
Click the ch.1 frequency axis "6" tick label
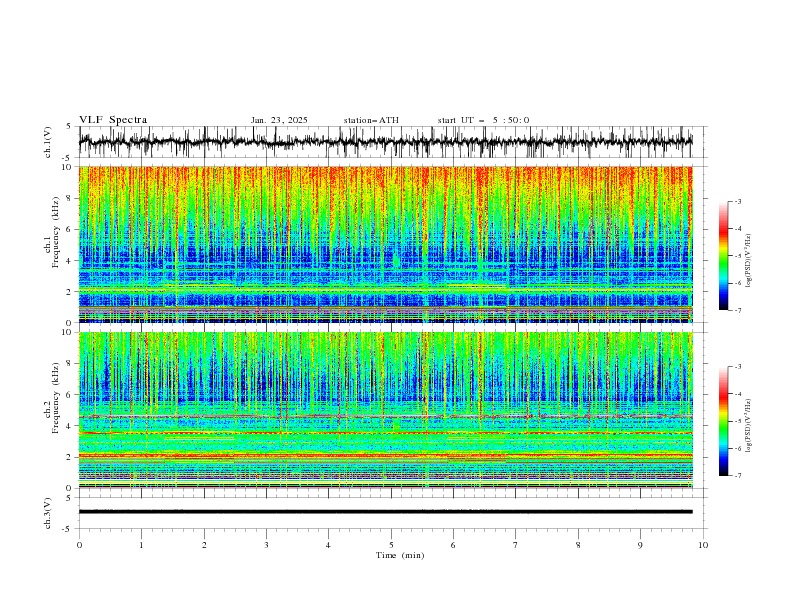tap(70, 229)
